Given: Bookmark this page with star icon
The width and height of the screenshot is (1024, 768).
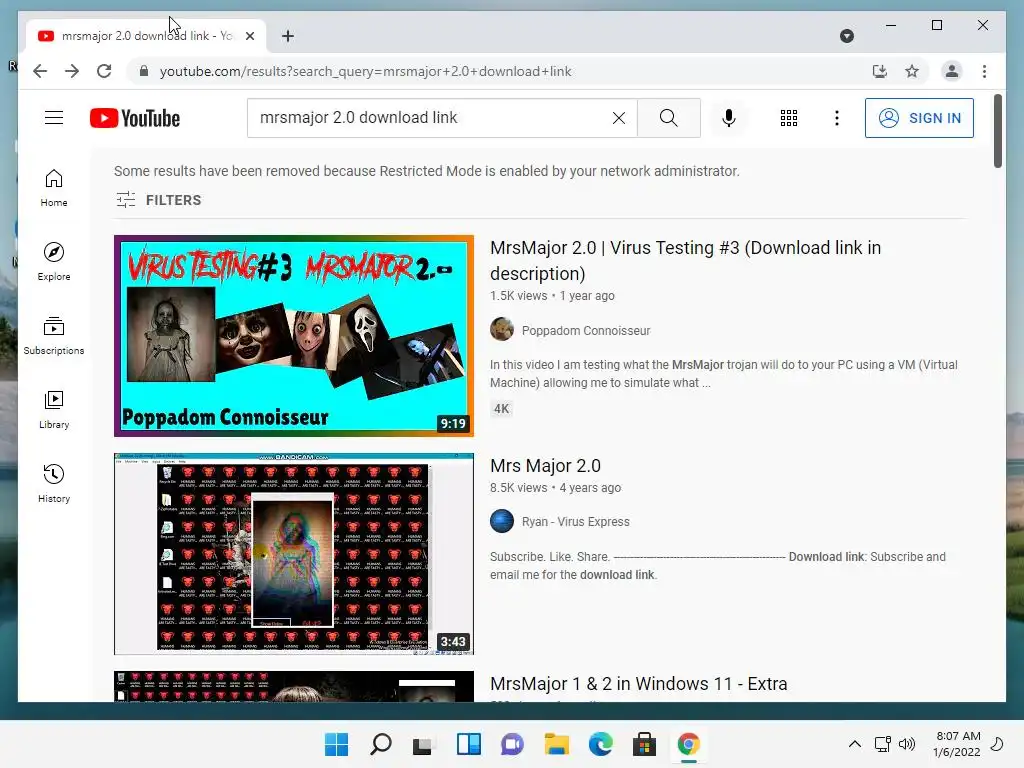Looking at the screenshot, I should tap(912, 71).
